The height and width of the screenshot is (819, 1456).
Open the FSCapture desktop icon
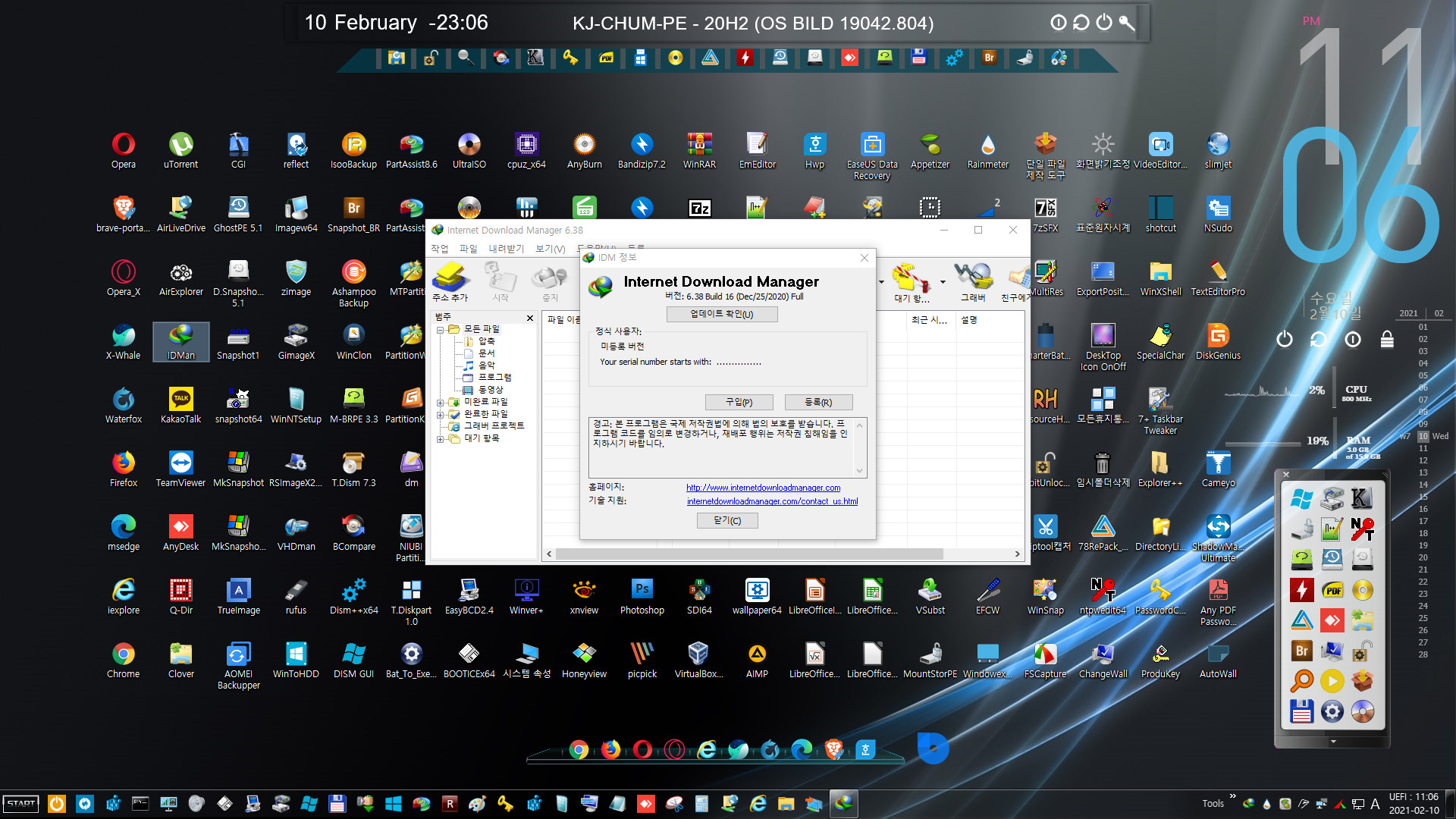click(x=1045, y=660)
